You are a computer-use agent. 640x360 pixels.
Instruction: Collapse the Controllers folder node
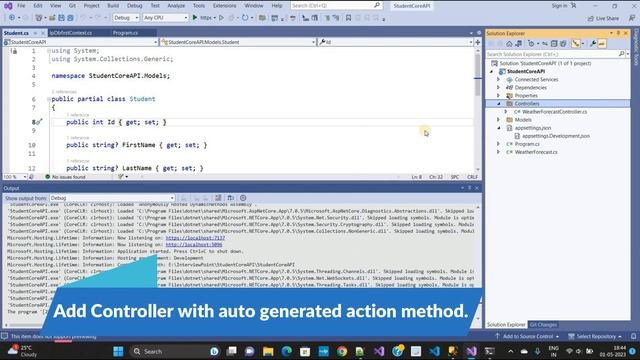click(x=498, y=104)
